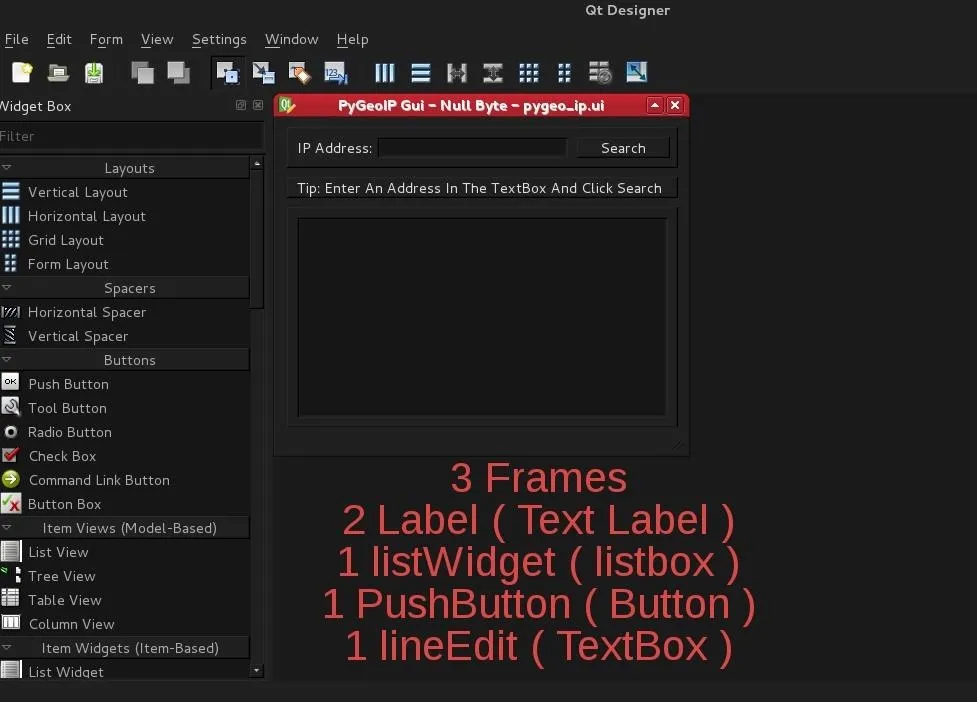This screenshot has width=977, height=702.
Task: Collapse the Item Views (Model-Based) category
Action: [7, 528]
